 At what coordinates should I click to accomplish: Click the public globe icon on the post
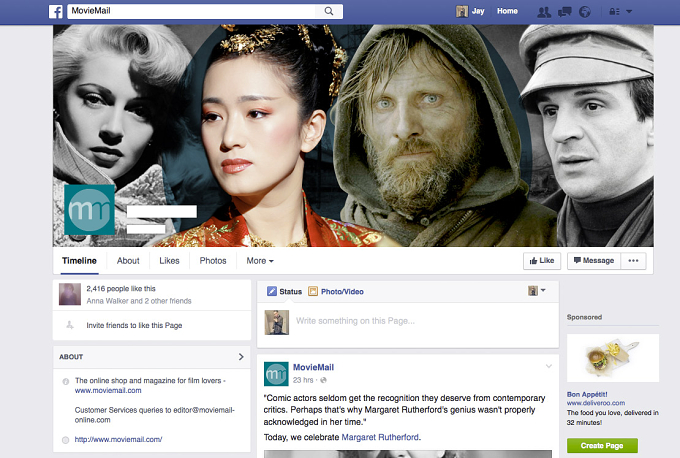[x=323, y=380]
